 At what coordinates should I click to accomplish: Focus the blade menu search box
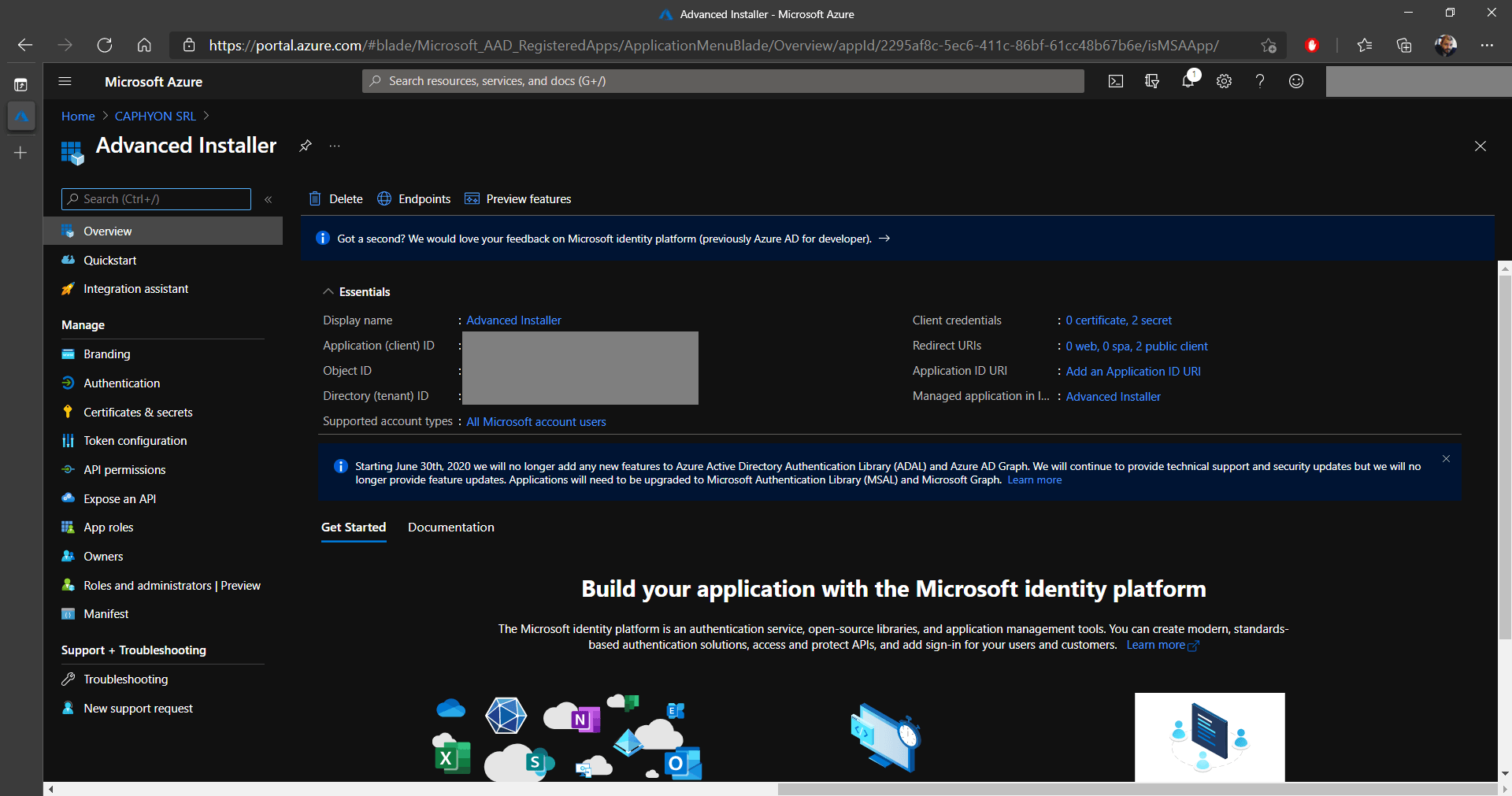pyautogui.click(x=156, y=199)
